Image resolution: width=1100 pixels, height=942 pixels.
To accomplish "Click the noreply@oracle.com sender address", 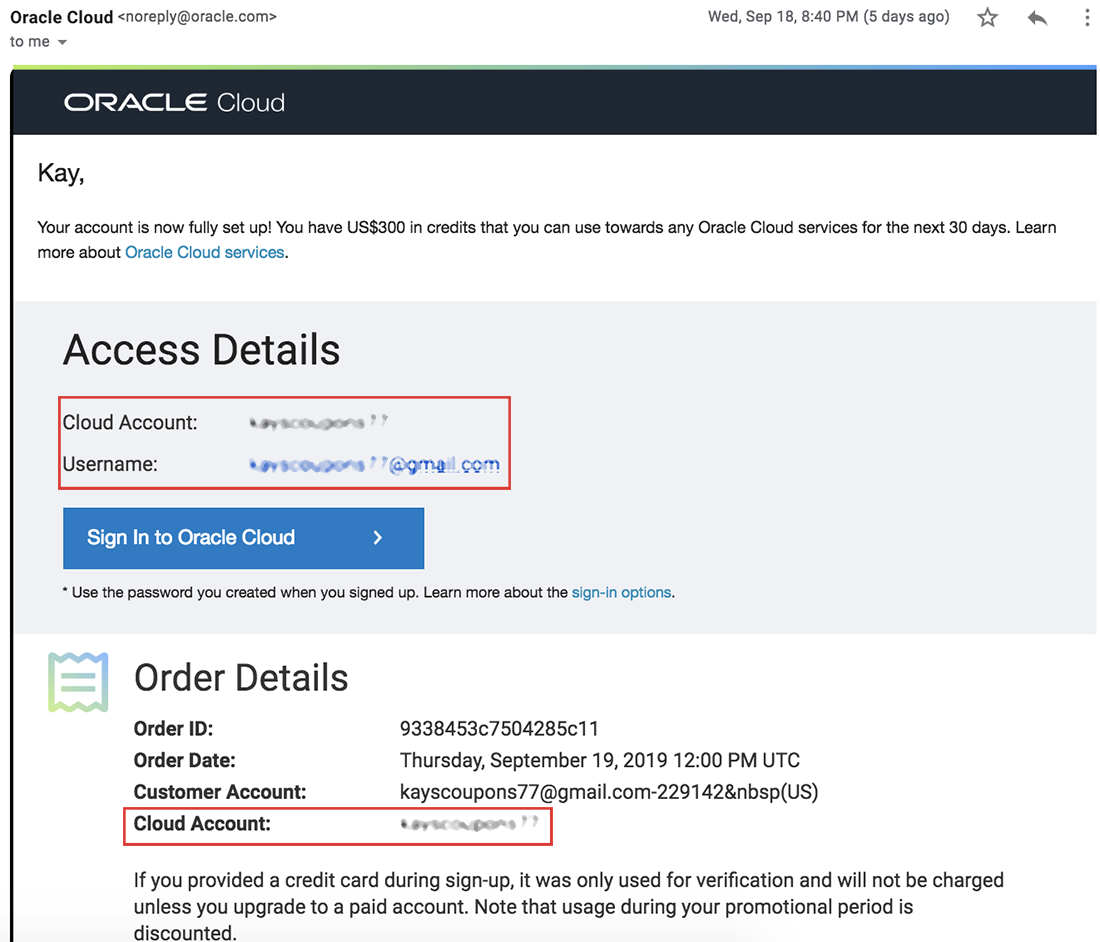I will coord(197,17).
